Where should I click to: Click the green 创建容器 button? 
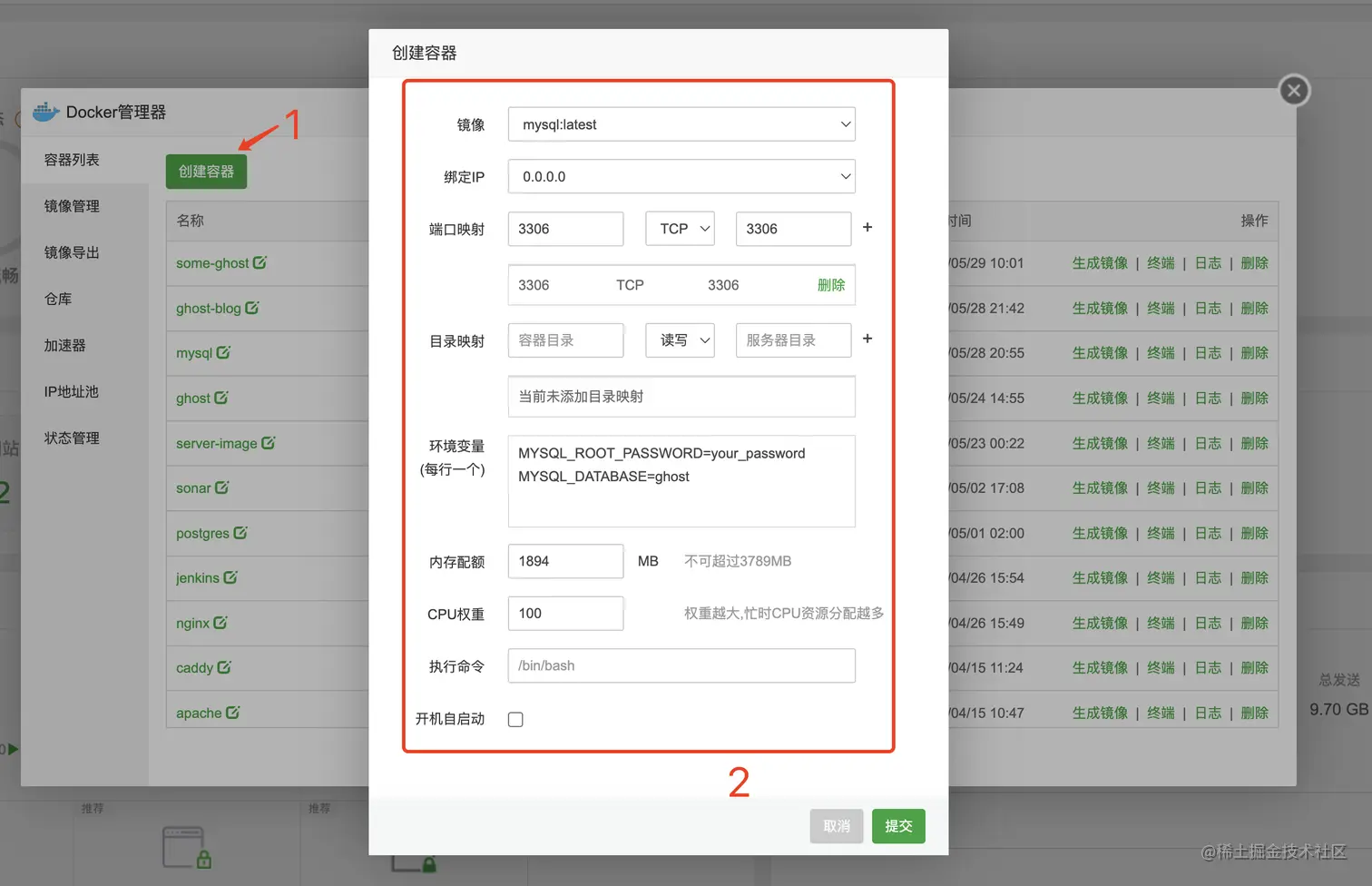coord(206,172)
